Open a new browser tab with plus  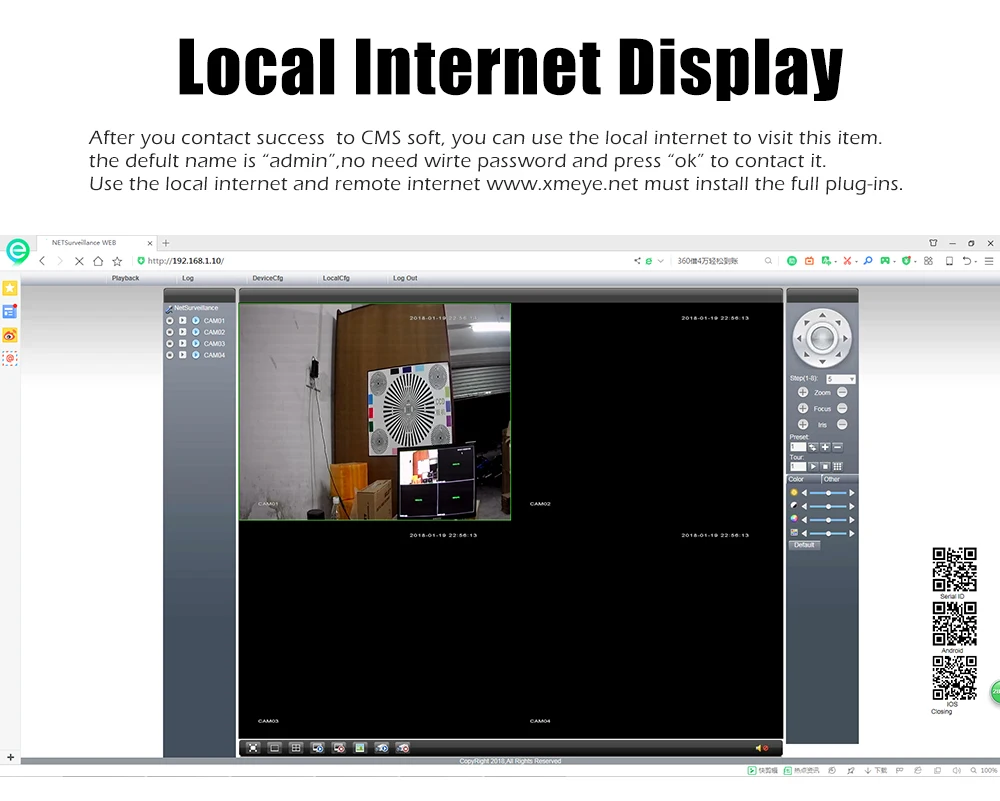pyautogui.click(x=166, y=243)
